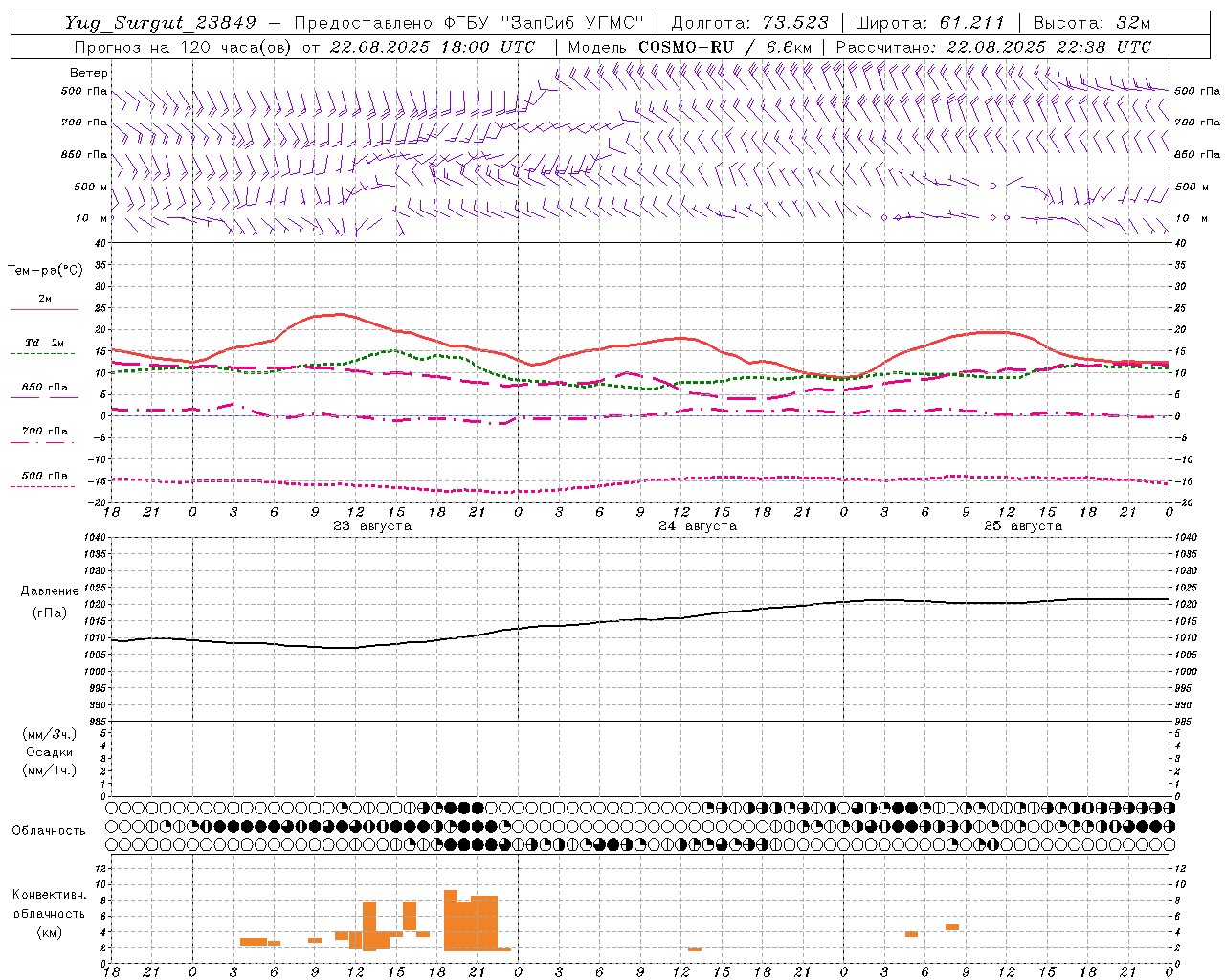Screen dimensions: 1225x980
Task: Click the Модель COSMO-RU / 6.6км label
Action: click(x=690, y=47)
